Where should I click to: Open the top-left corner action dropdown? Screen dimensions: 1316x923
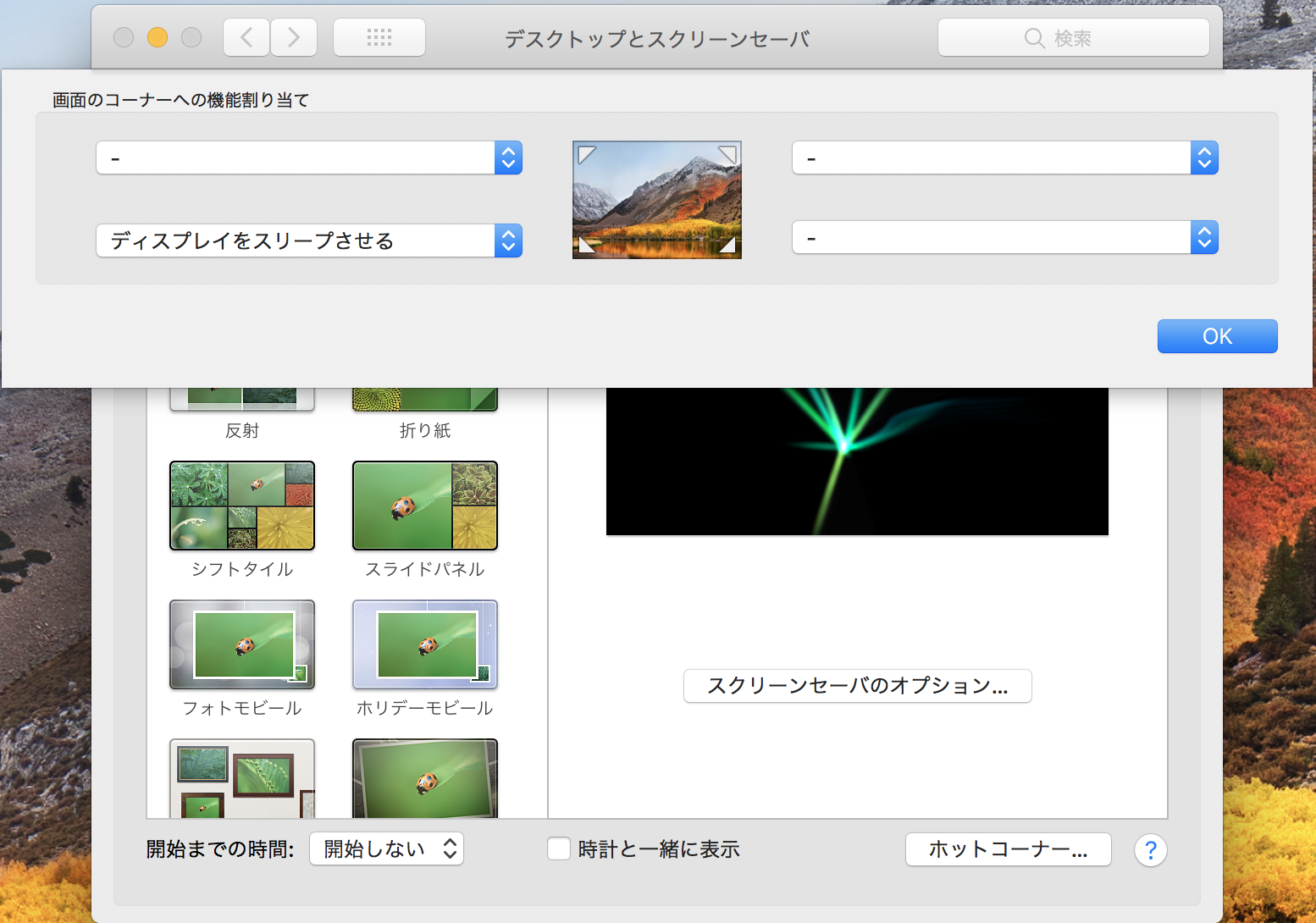[309, 158]
